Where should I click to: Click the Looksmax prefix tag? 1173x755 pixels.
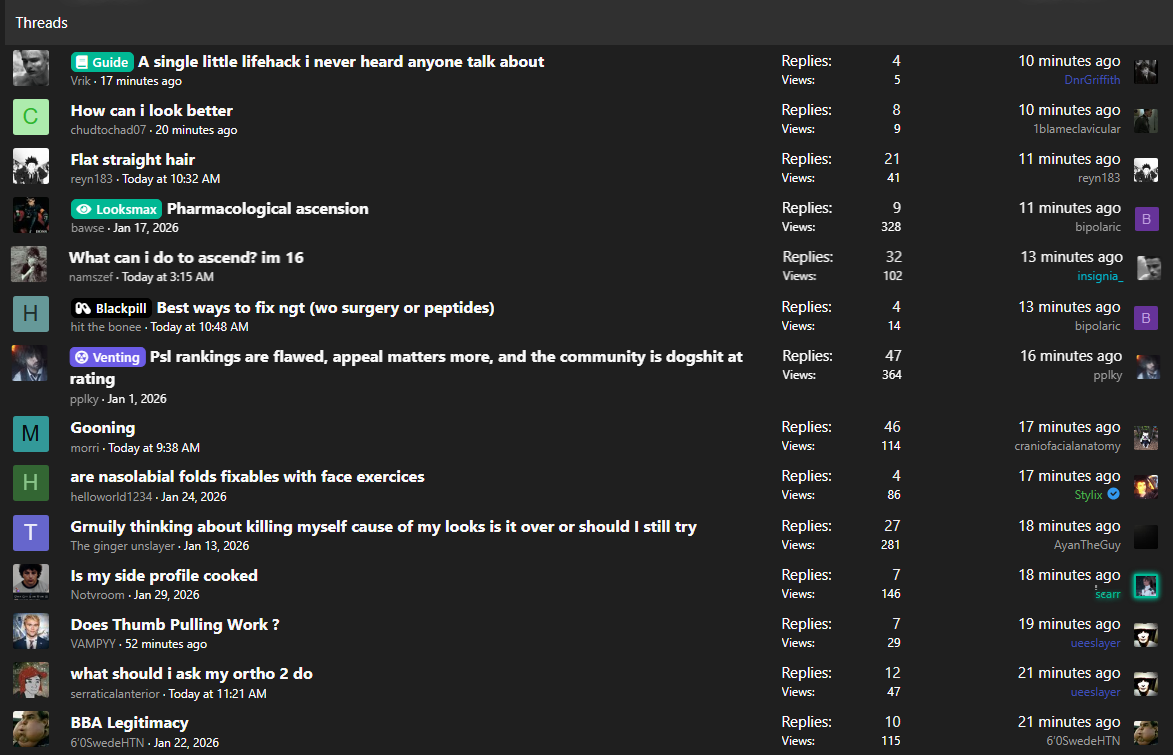pos(116,209)
